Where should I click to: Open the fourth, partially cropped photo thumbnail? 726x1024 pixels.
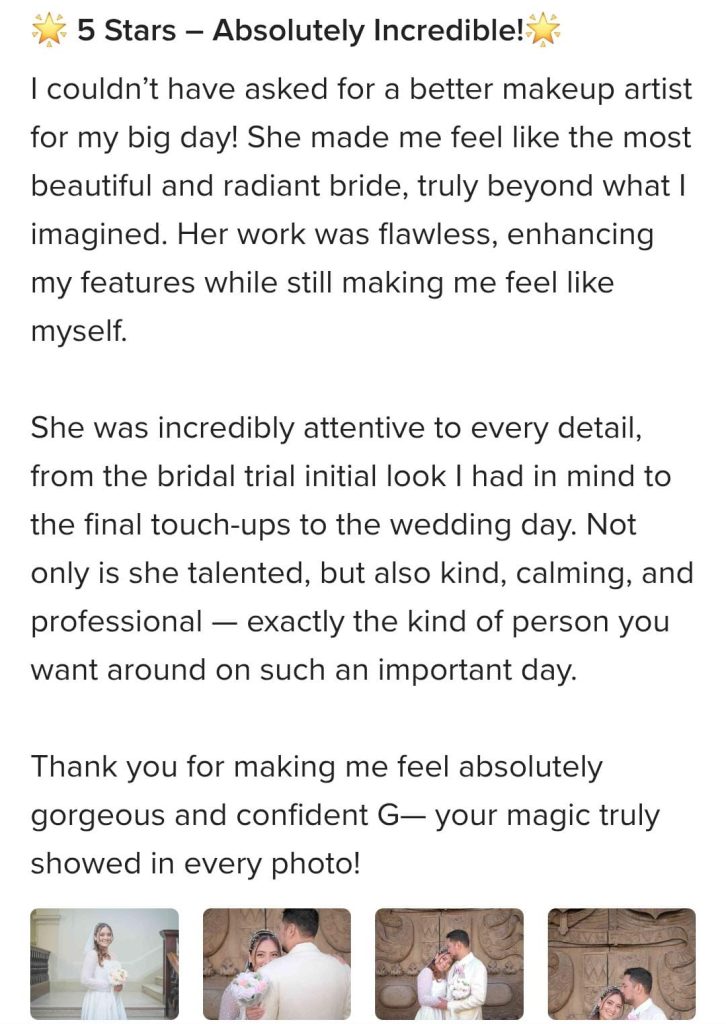(x=621, y=963)
